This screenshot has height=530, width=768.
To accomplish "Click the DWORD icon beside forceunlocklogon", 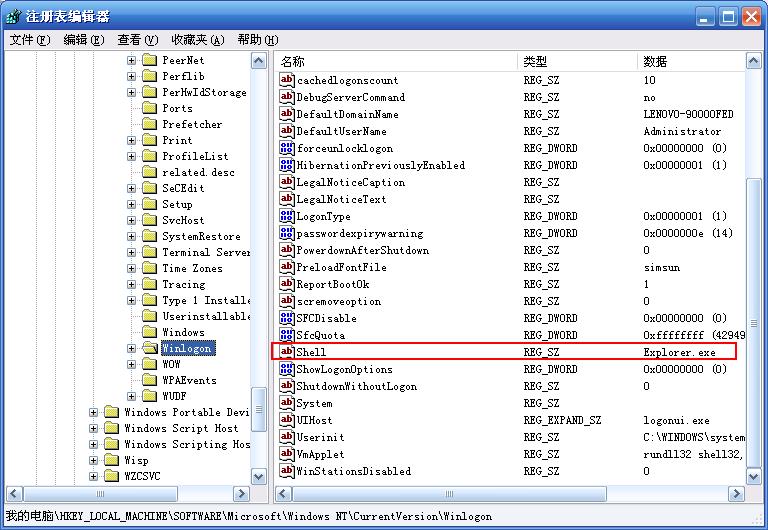I will (287, 148).
